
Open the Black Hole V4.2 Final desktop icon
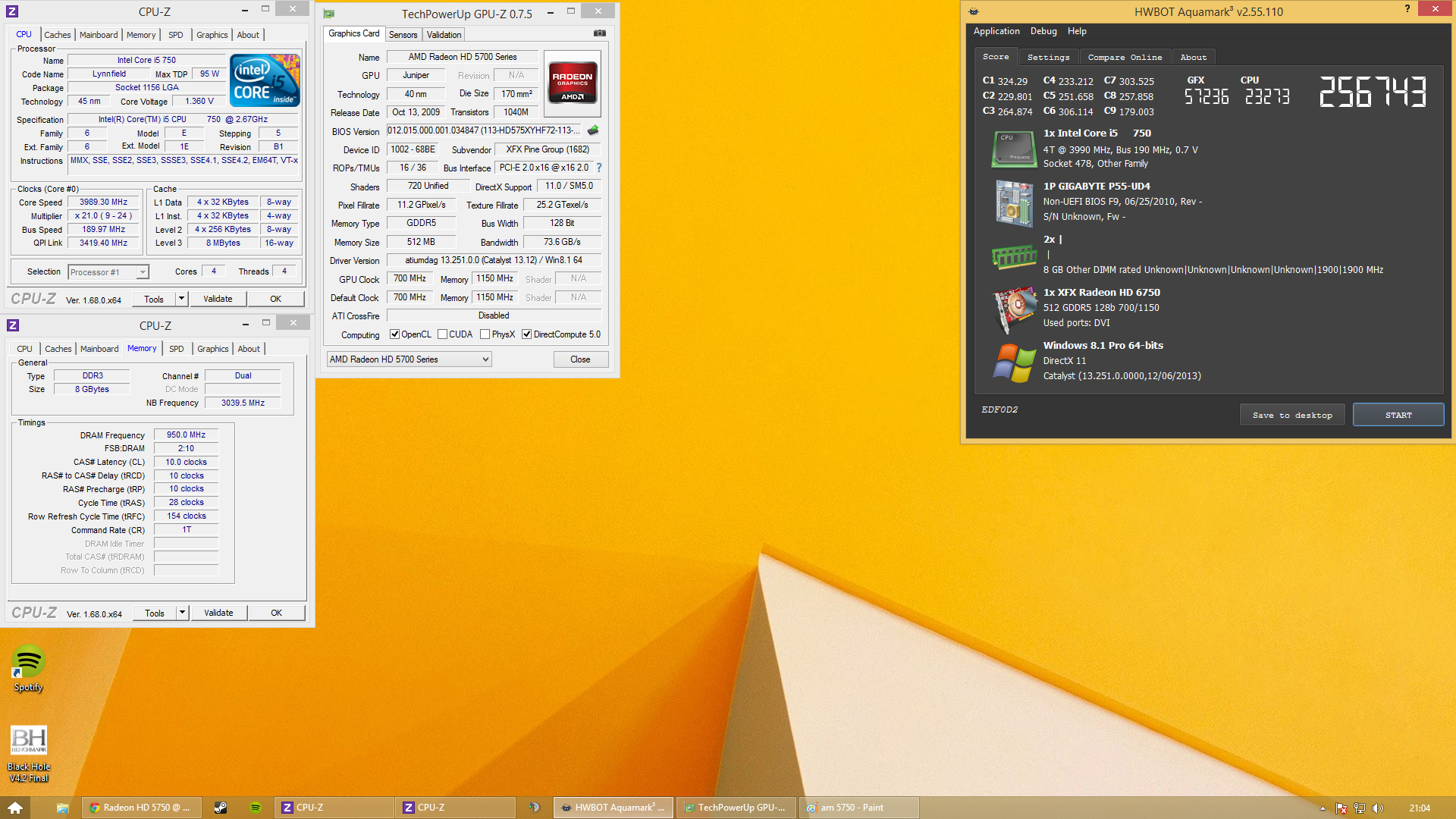[28, 754]
